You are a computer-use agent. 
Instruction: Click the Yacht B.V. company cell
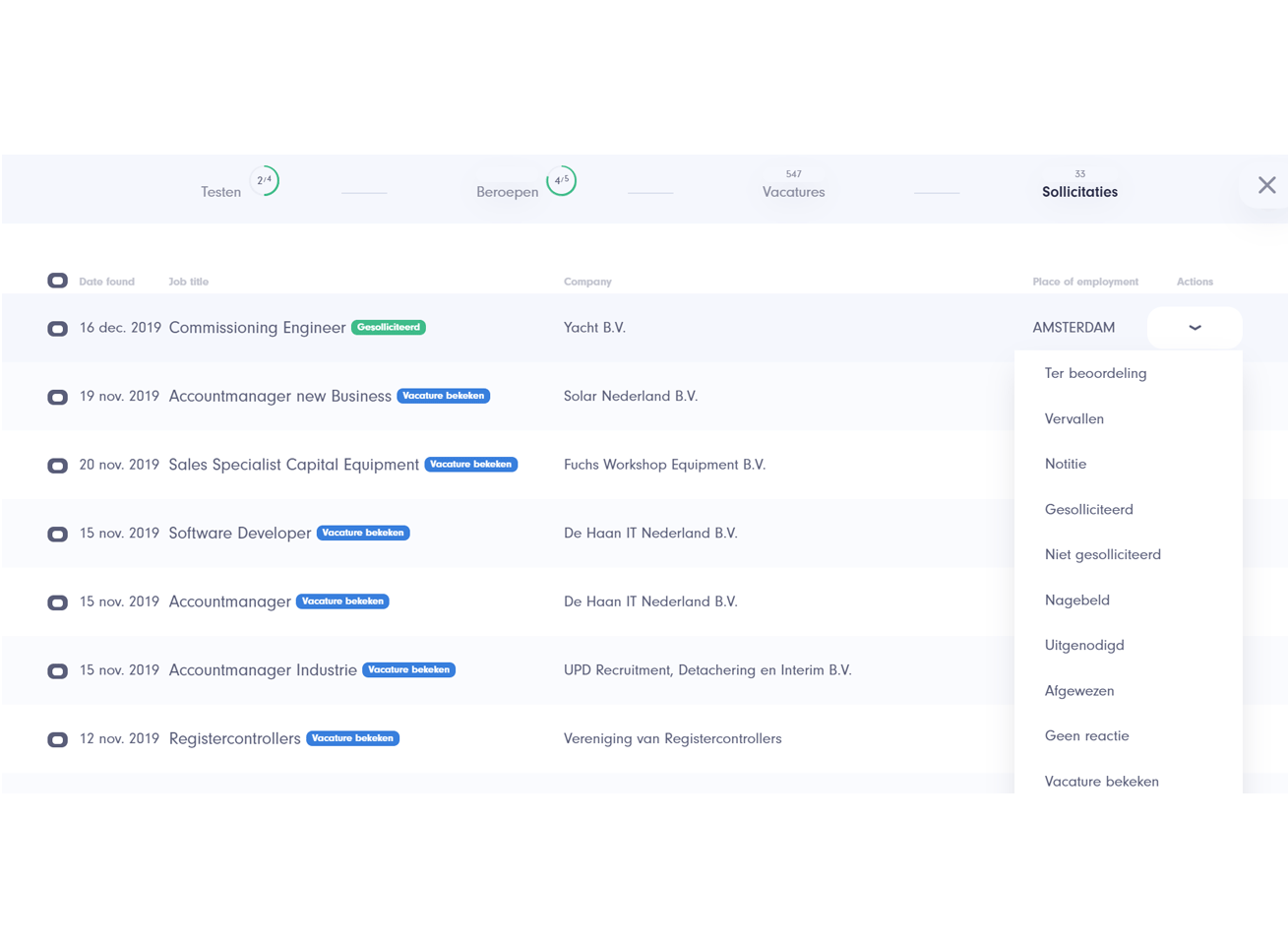tap(594, 328)
